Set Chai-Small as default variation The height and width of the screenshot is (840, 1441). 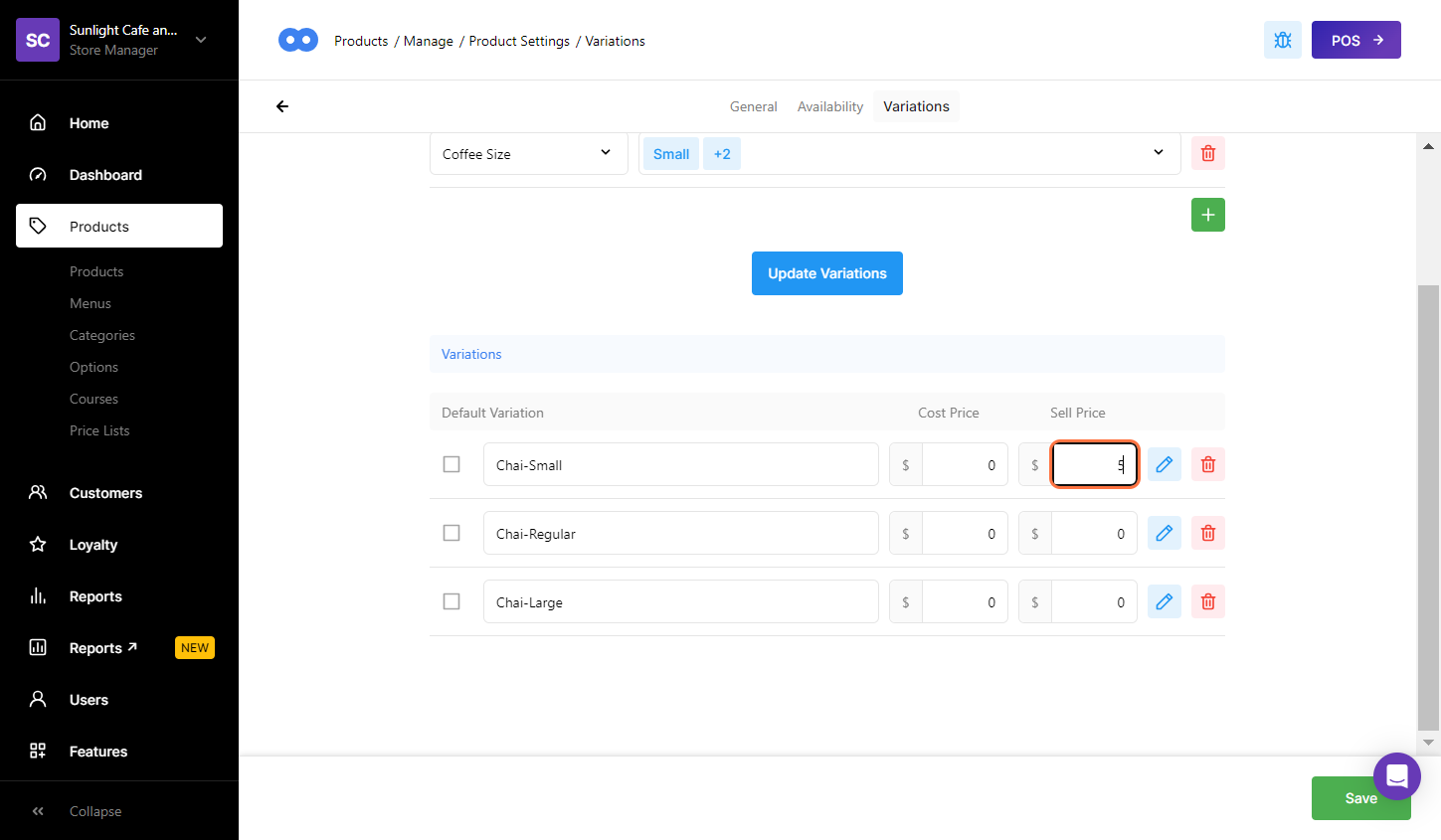[451, 464]
